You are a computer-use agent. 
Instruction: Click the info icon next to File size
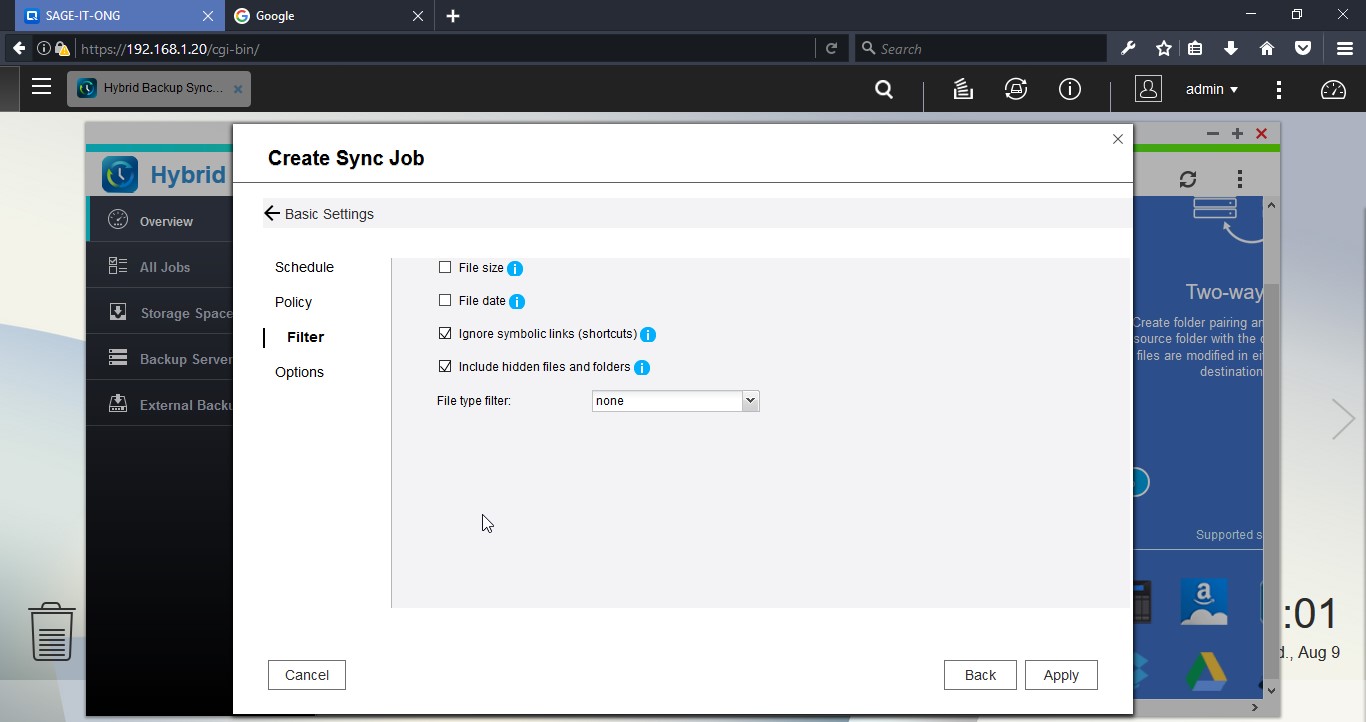[515, 269]
